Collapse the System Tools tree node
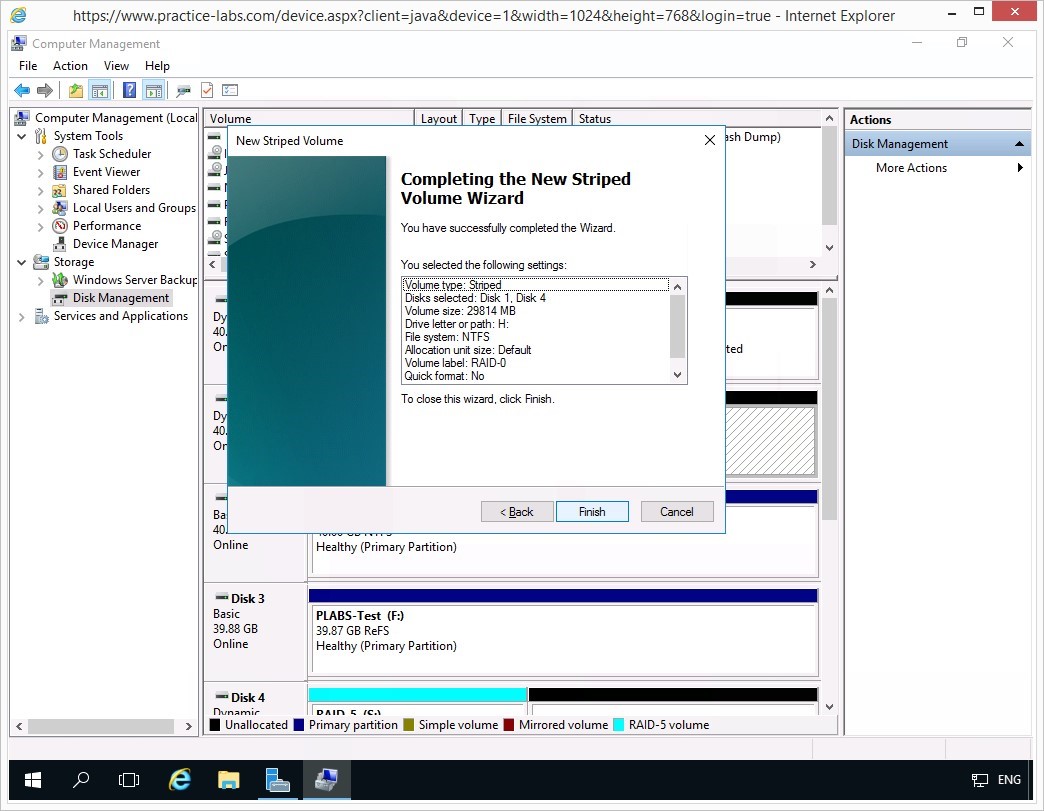 (x=22, y=137)
